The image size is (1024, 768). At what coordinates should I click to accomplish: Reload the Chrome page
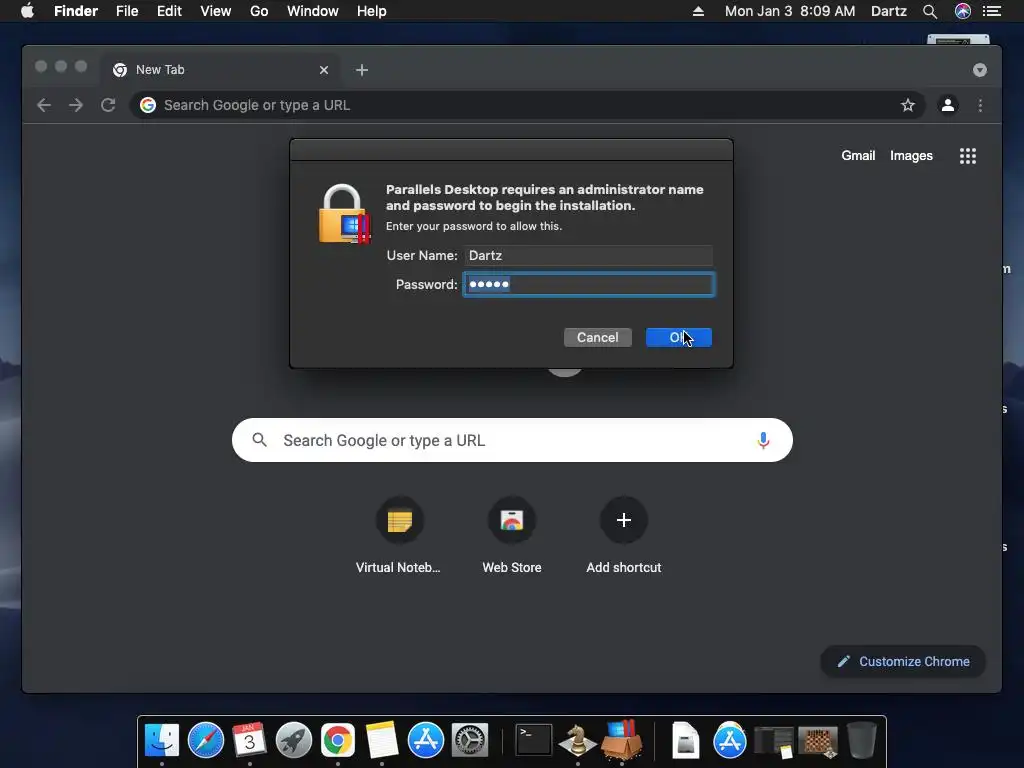(108, 105)
